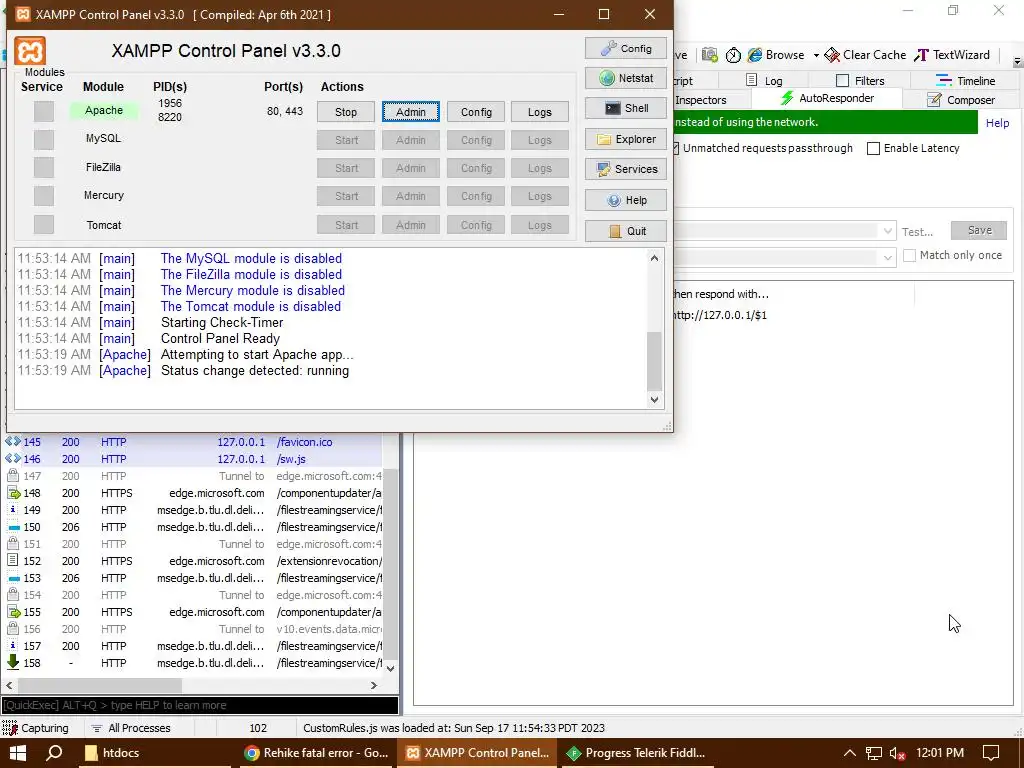Toggle Capturing in Fiddler status bar

pyautogui.click(x=35, y=728)
